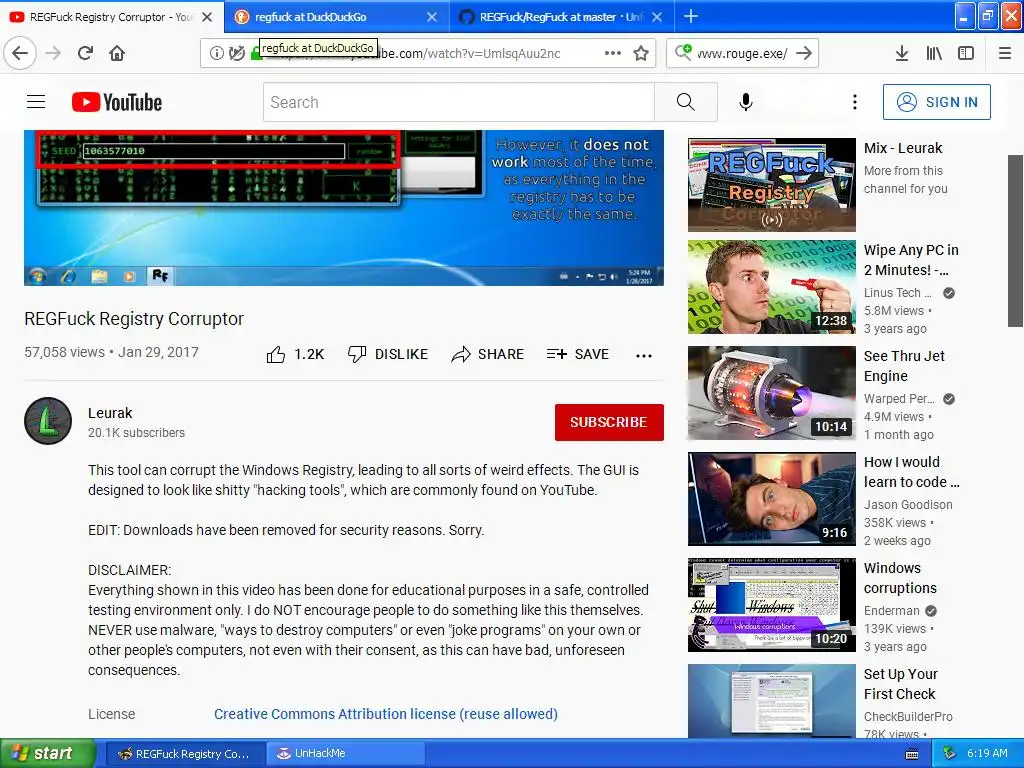Show site information icon in address bar
Viewport: 1024px width, 768px height.
(216, 53)
